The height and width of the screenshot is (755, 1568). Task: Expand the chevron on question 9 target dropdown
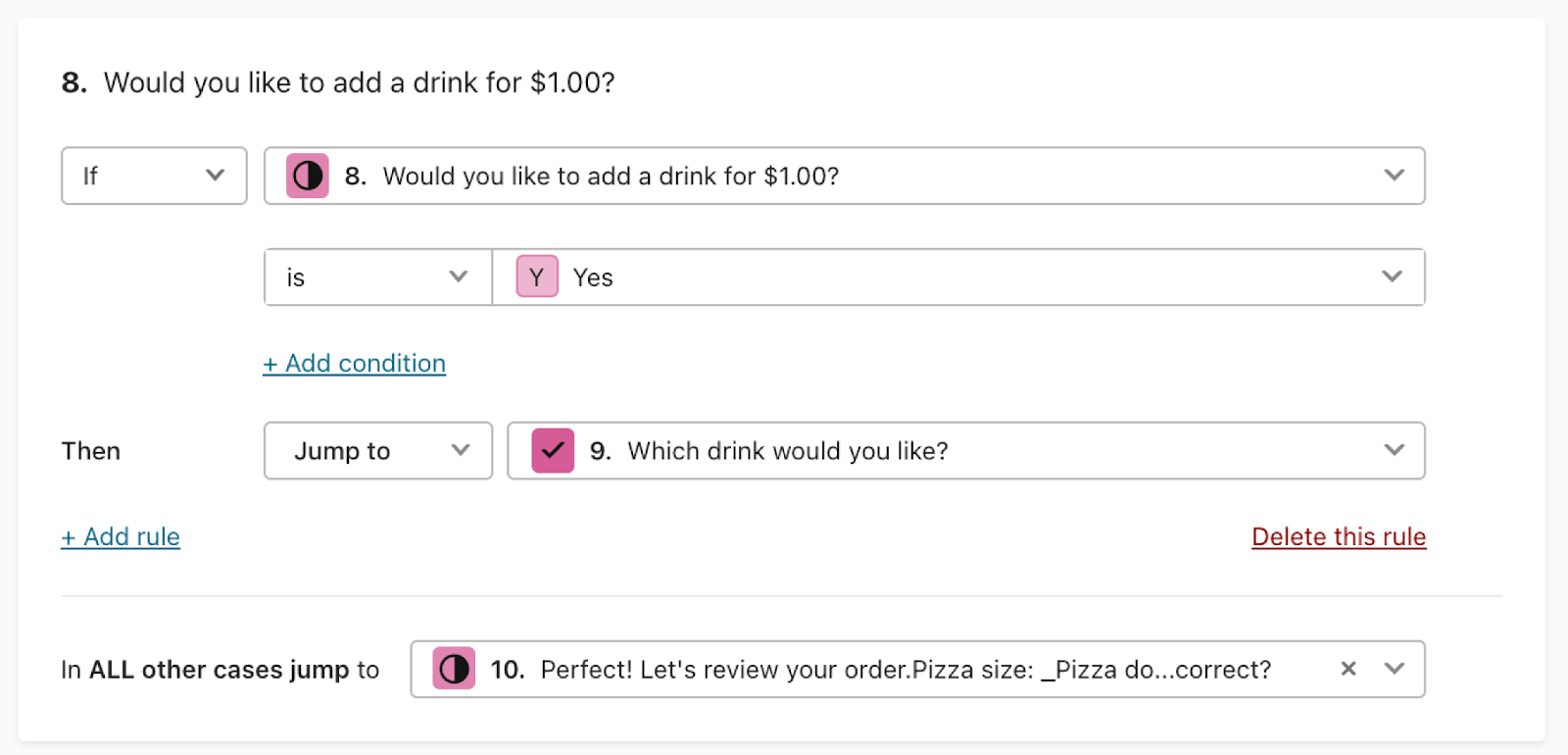tap(1395, 451)
